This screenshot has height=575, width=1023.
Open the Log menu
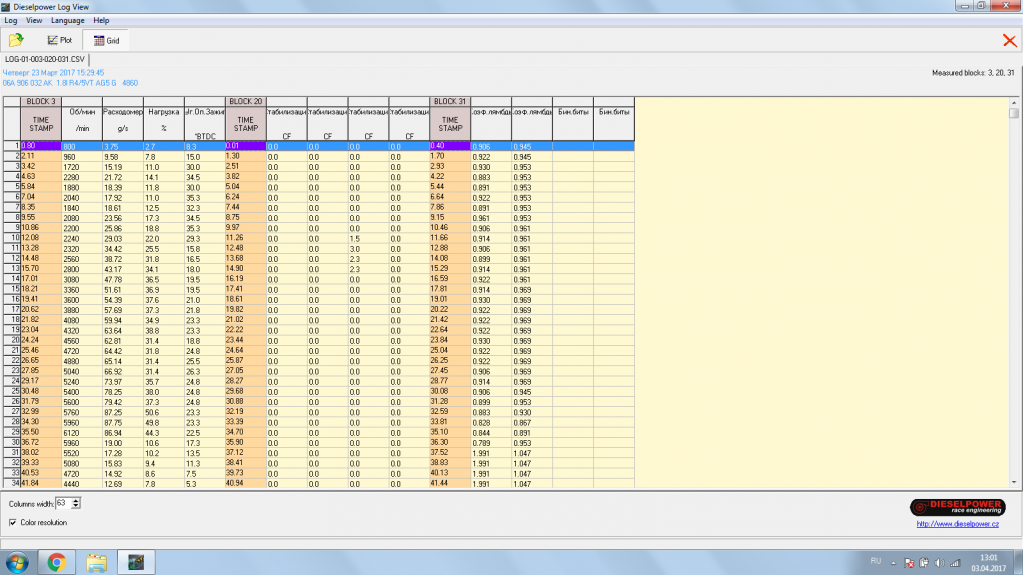[11, 20]
